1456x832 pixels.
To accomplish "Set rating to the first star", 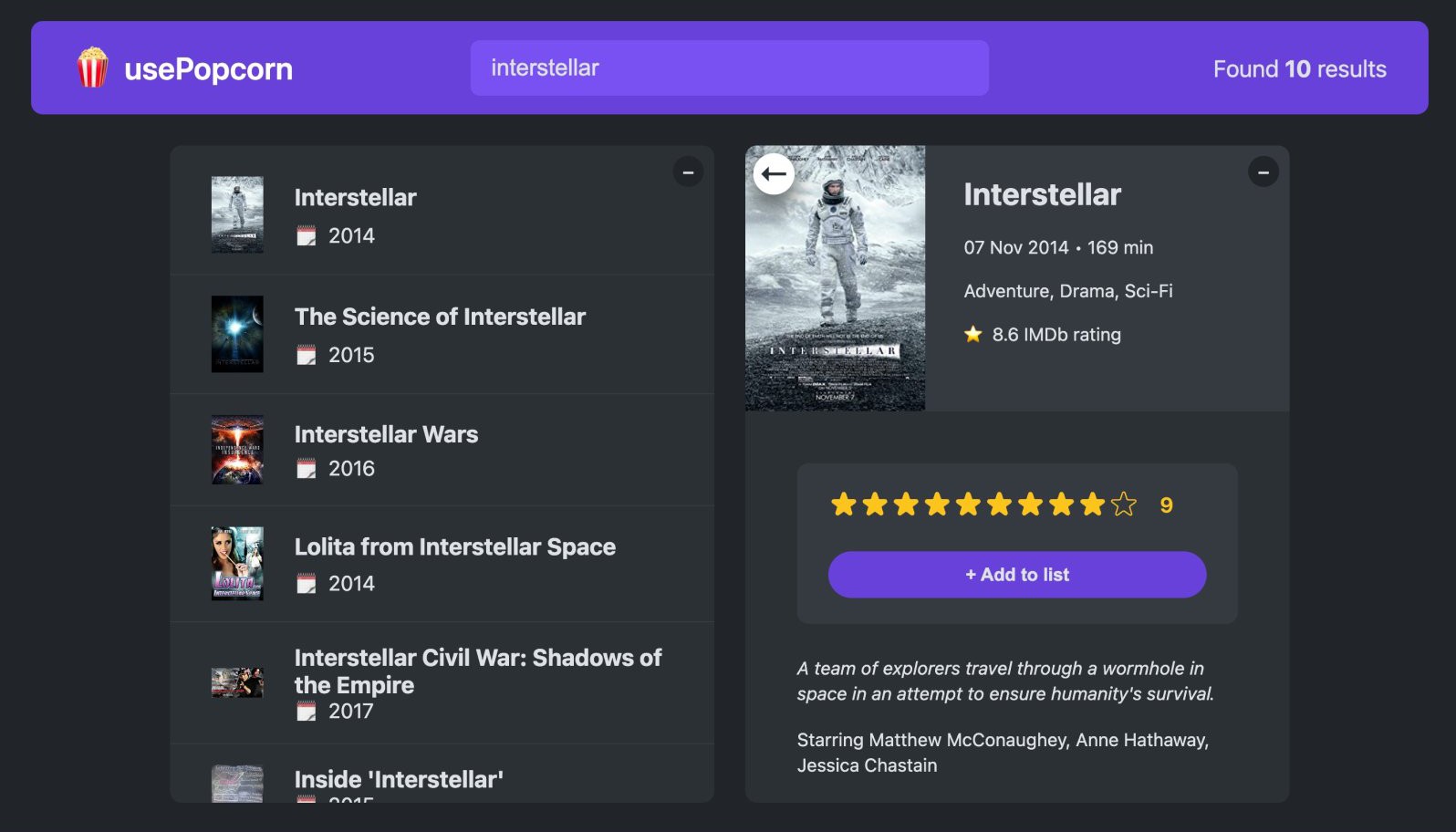I will (x=844, y=504).
